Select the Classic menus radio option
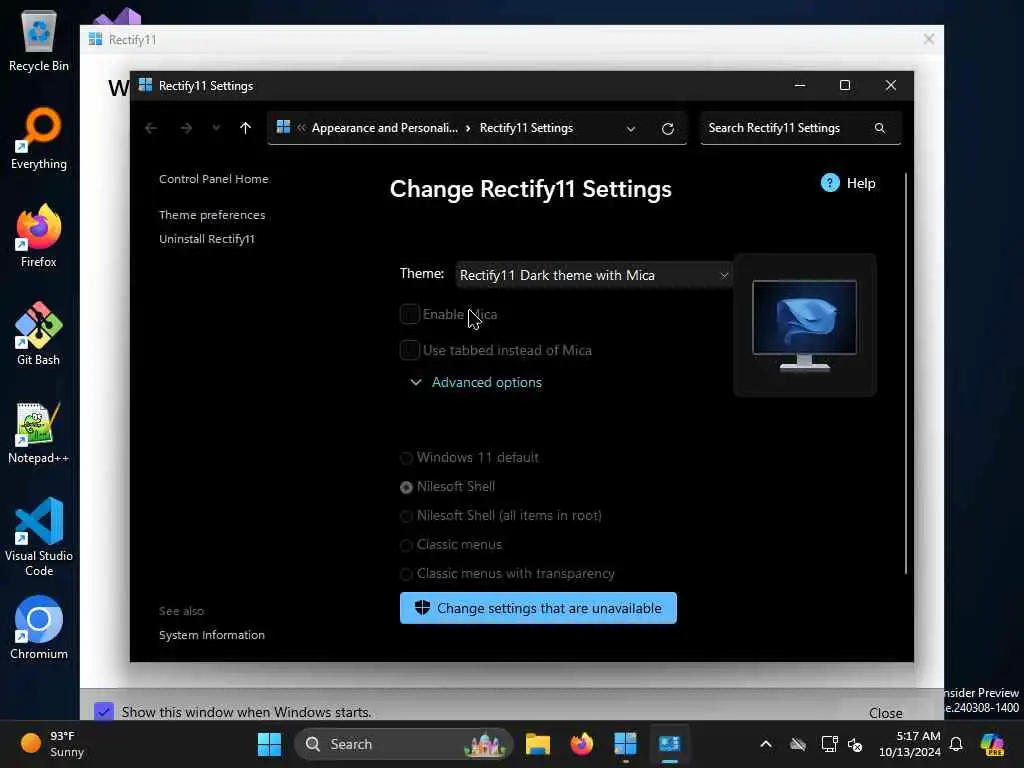Screen dimensions: 1024x768 406,545
